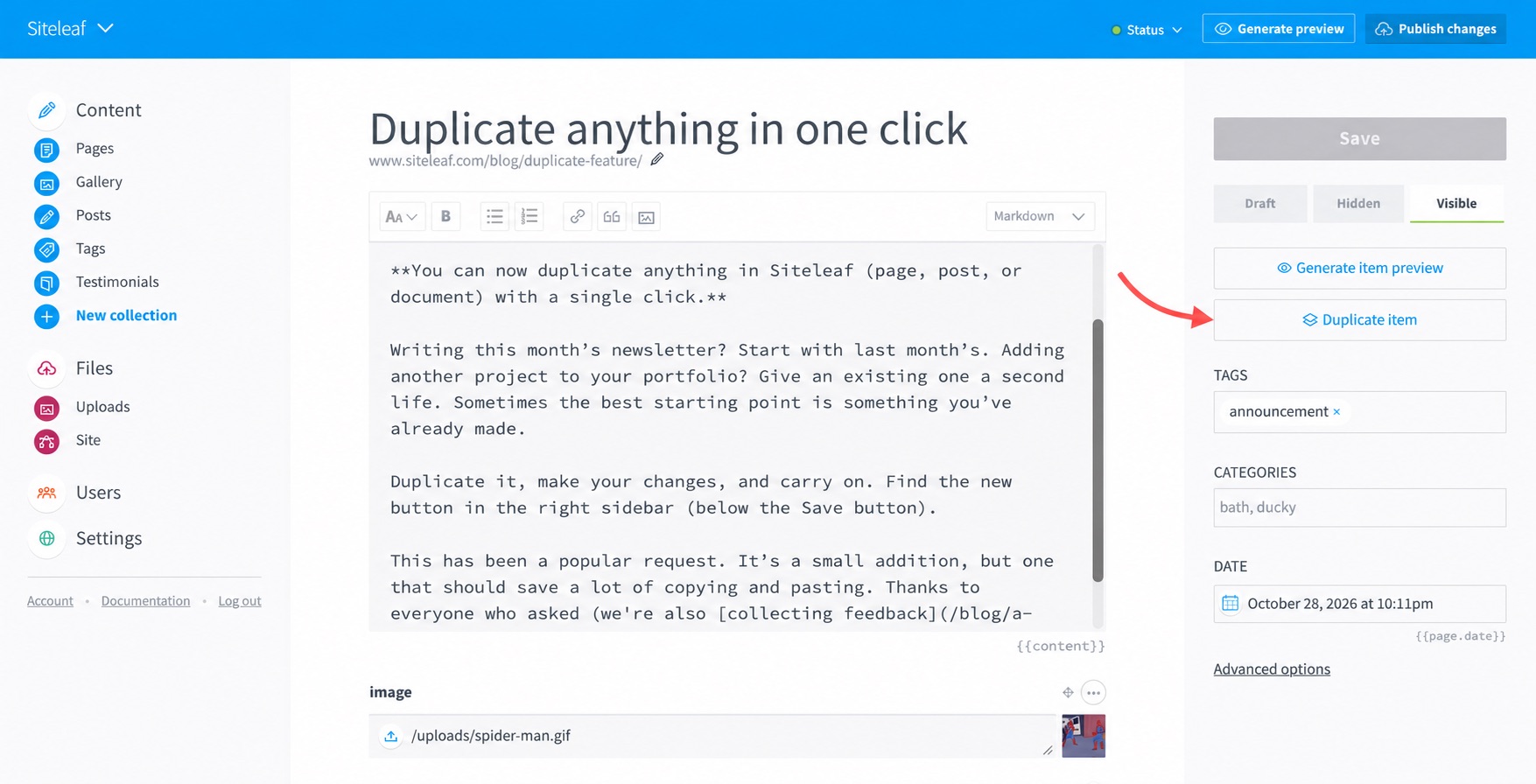Set item visibility to Hidden
The image size is (1536, 784).
pos(1358,203)
